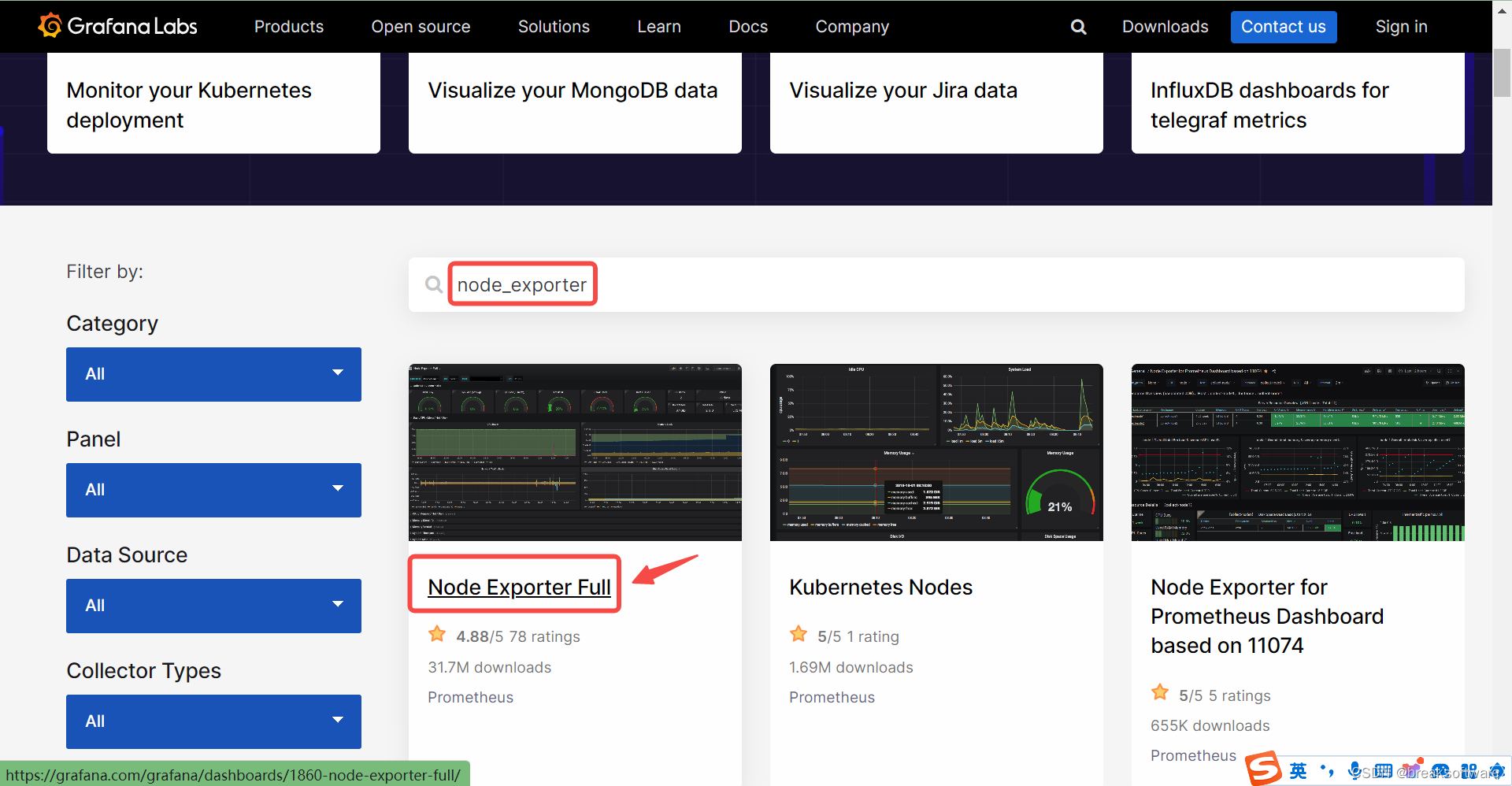Click the page vertical scrollbar thumb

pyautogui.click(x=1502, y=72)
